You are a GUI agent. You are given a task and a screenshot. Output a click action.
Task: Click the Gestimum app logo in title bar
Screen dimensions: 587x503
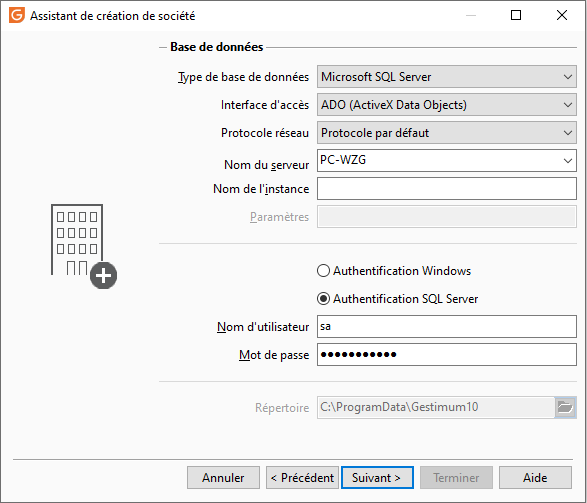point(17,15)
